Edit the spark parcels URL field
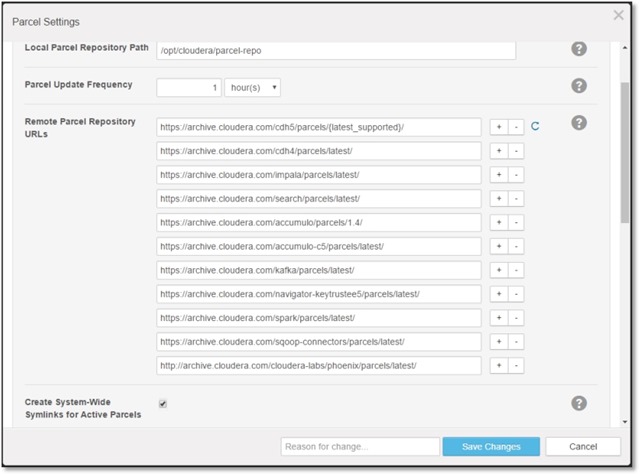This screenshot has height=475, width=640. coord(319,318)
